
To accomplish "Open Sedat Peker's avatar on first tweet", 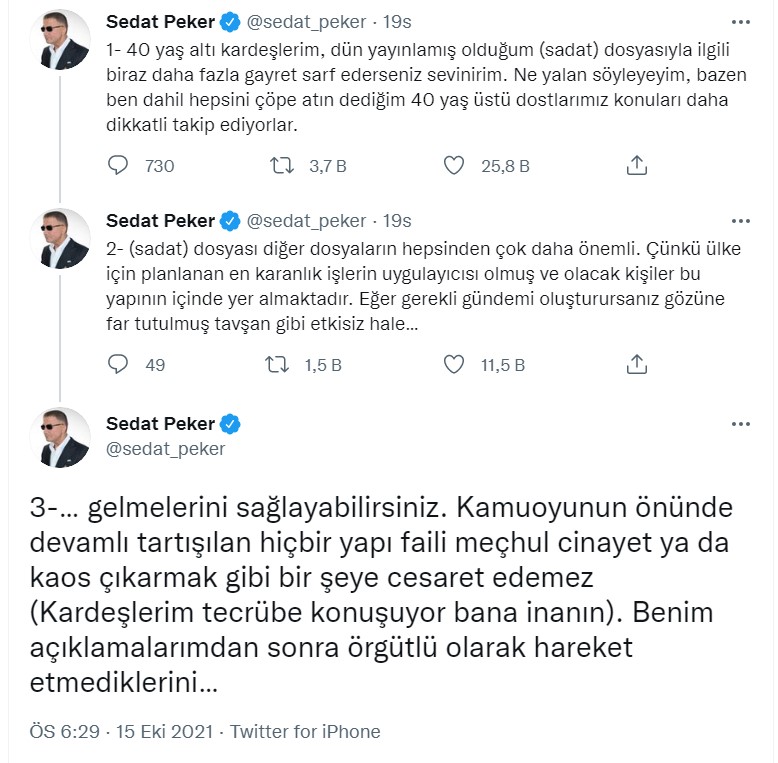I will (x=66, y=39).
